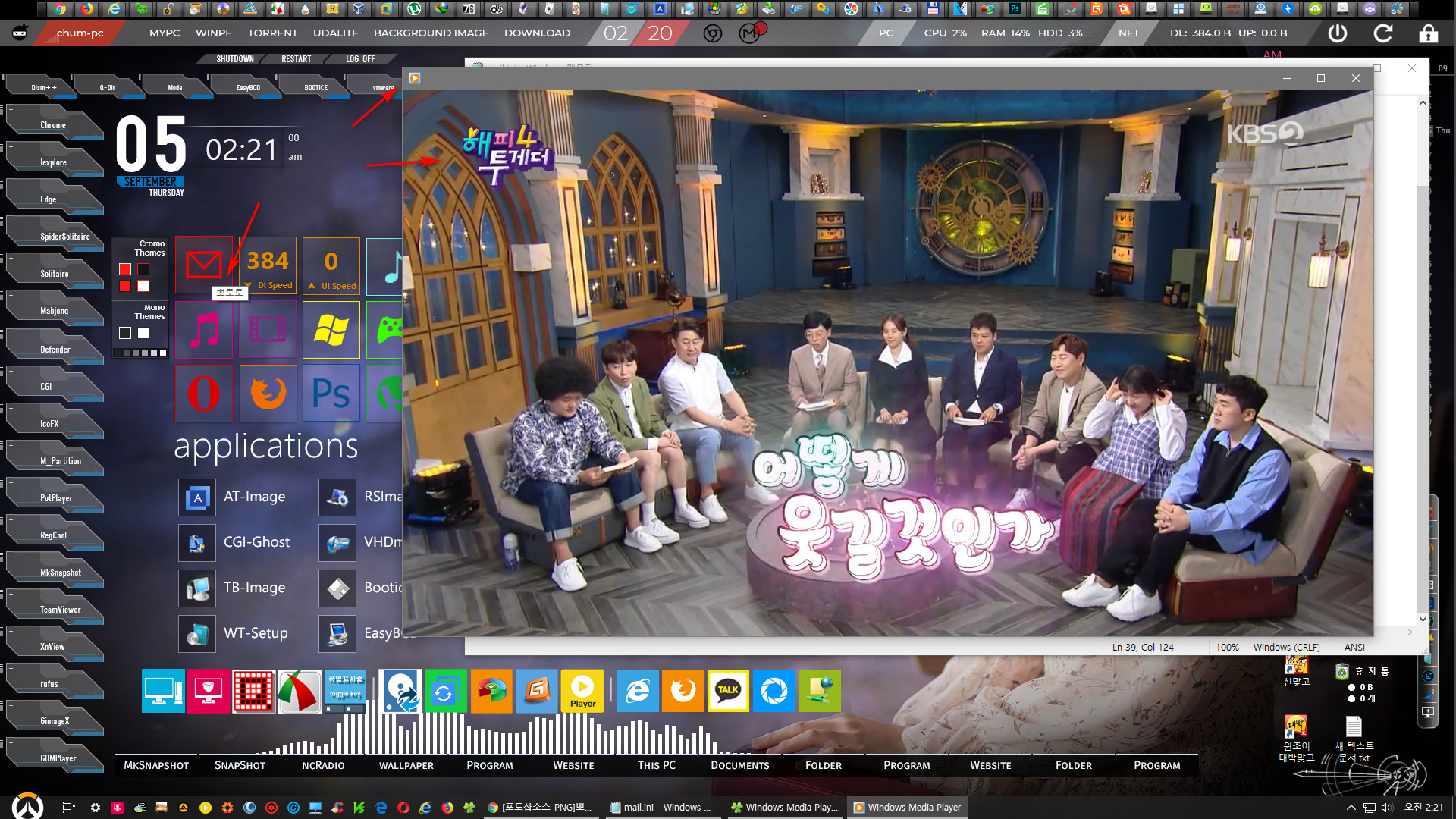Viewport: 1456px width, 819px height.
Task: Open the blue Ps Photoshop tile
Action: coord(331,394)
